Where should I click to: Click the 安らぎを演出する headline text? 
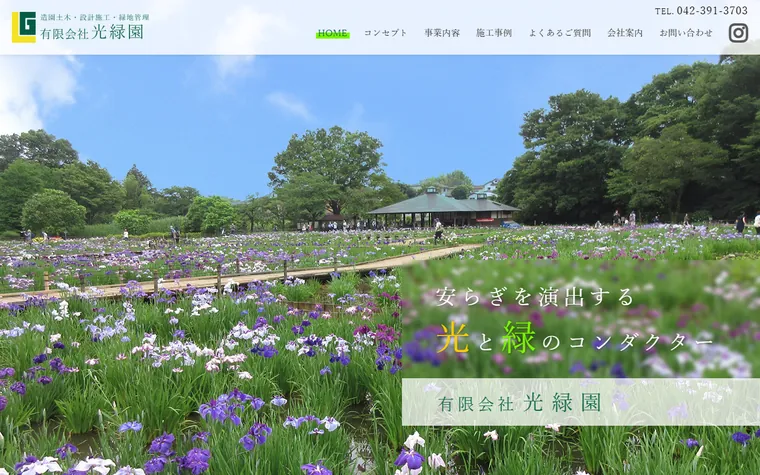(535, 297)
